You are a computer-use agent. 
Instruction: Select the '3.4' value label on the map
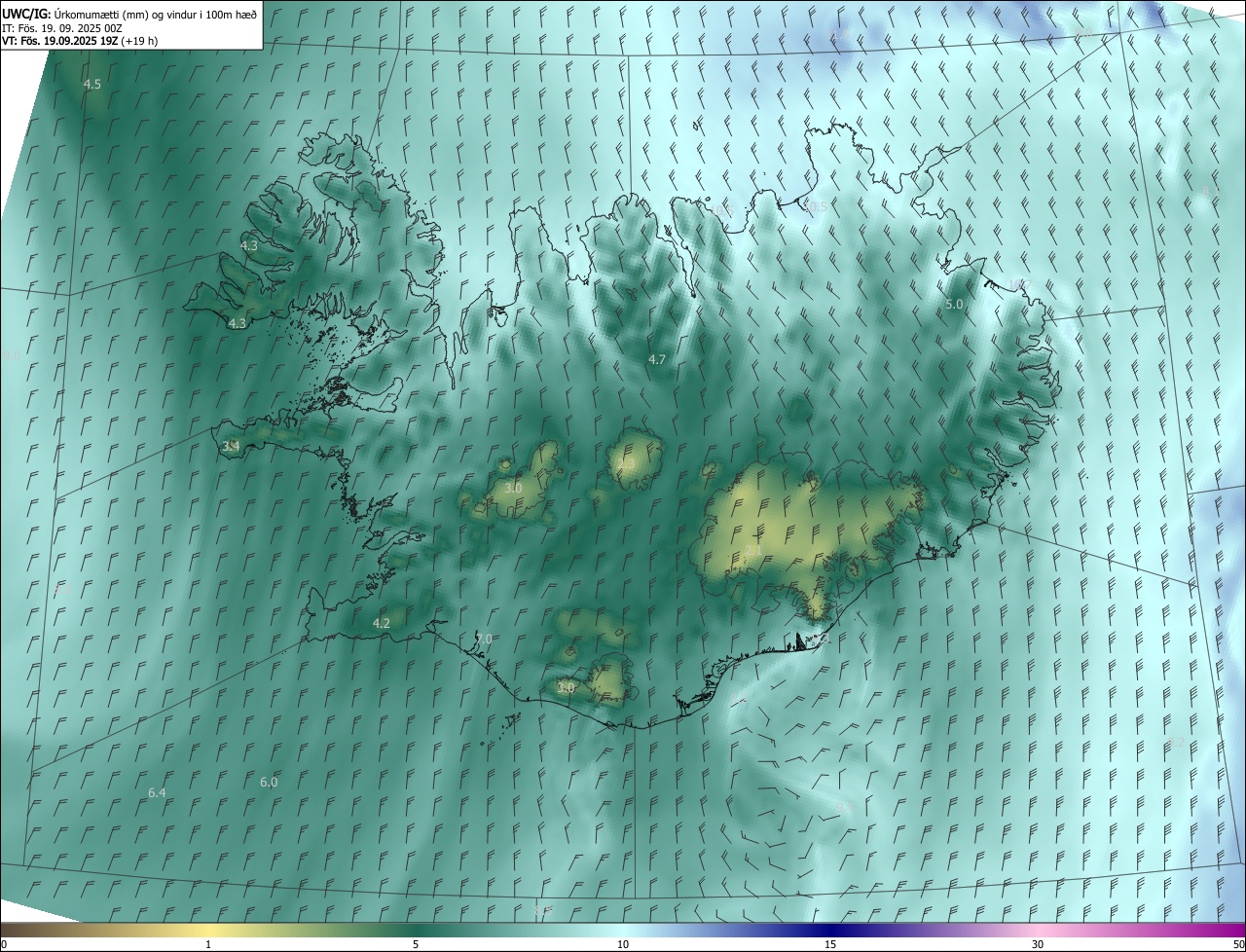(x=231, y=446)
